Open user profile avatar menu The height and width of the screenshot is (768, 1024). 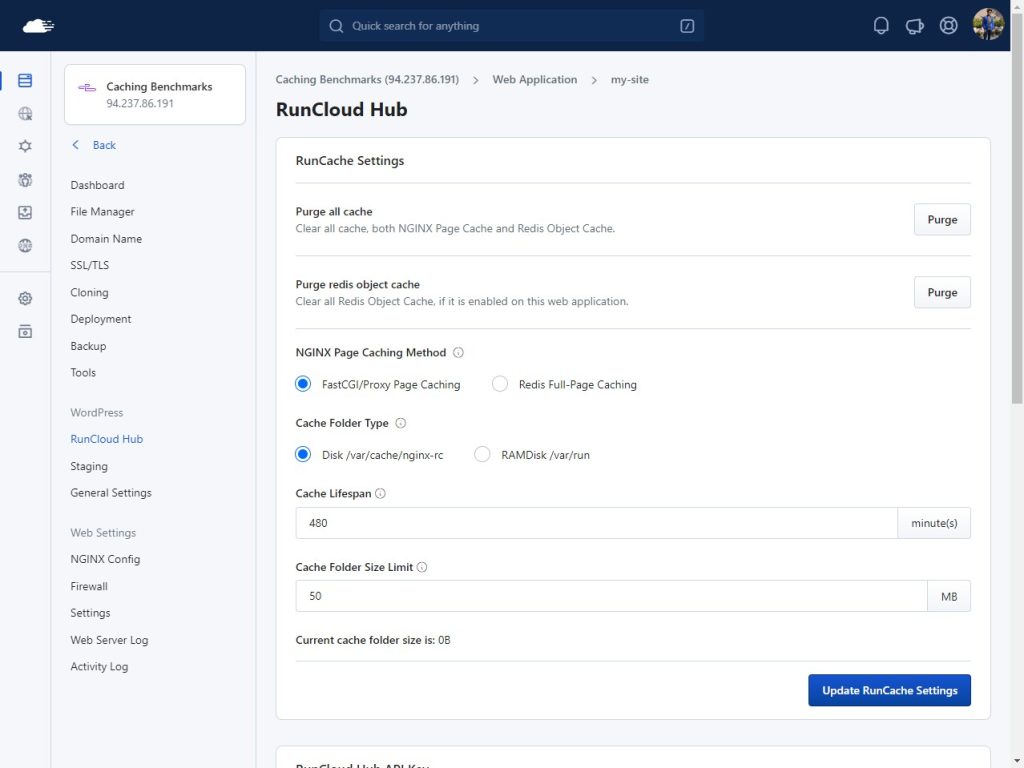click(x=988, y=26)
